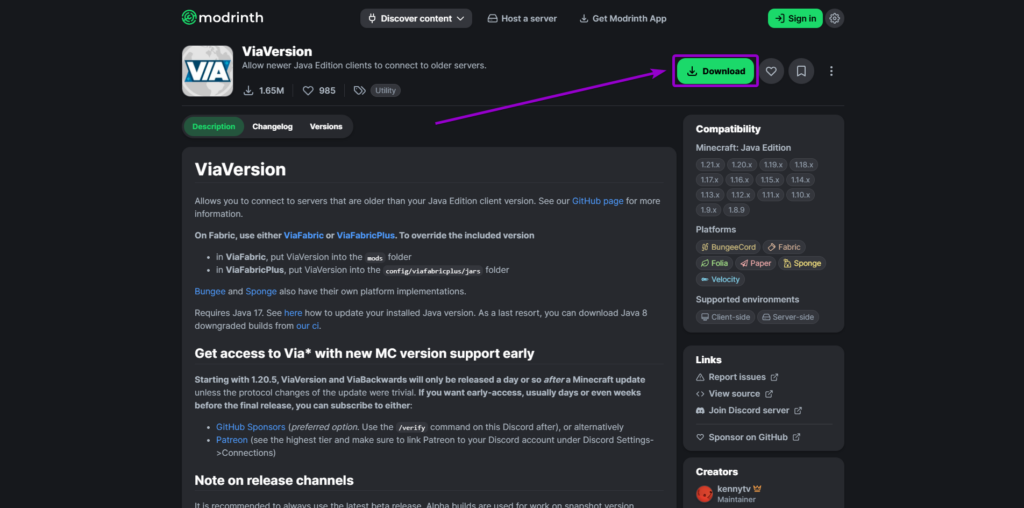This screenshot has width=1024, height=508.
Task: Select the 1.17.x version tag
Action: click(709, 180)
